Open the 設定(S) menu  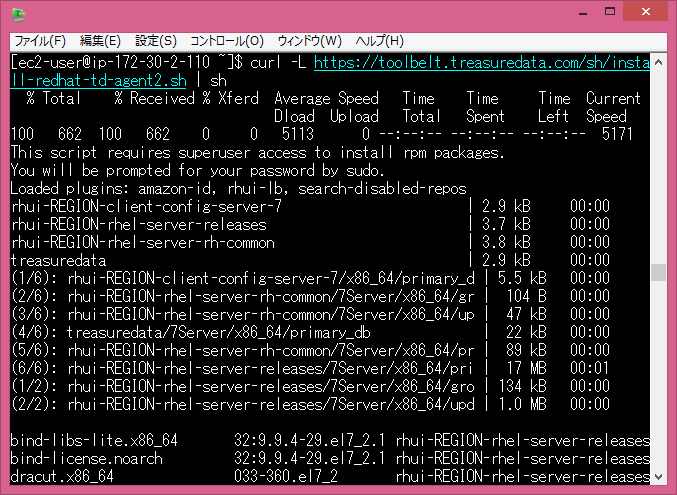coord(155,41)
